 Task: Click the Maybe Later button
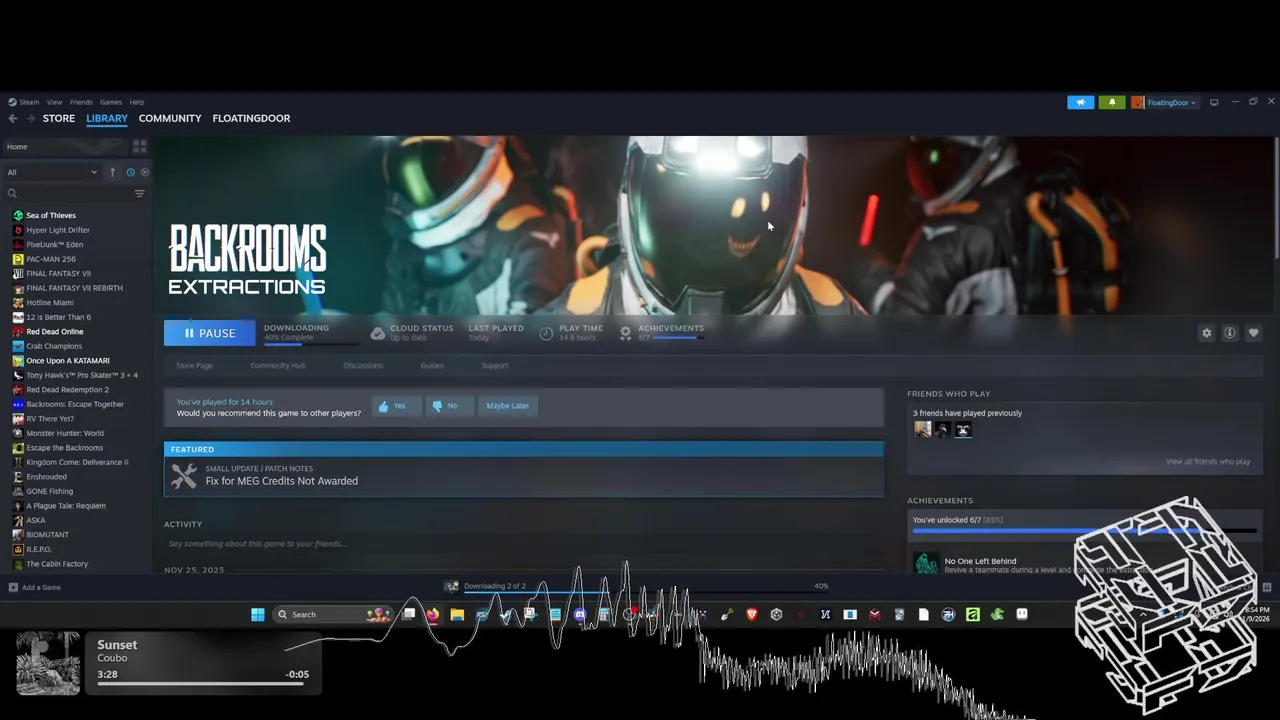(508, 406)
